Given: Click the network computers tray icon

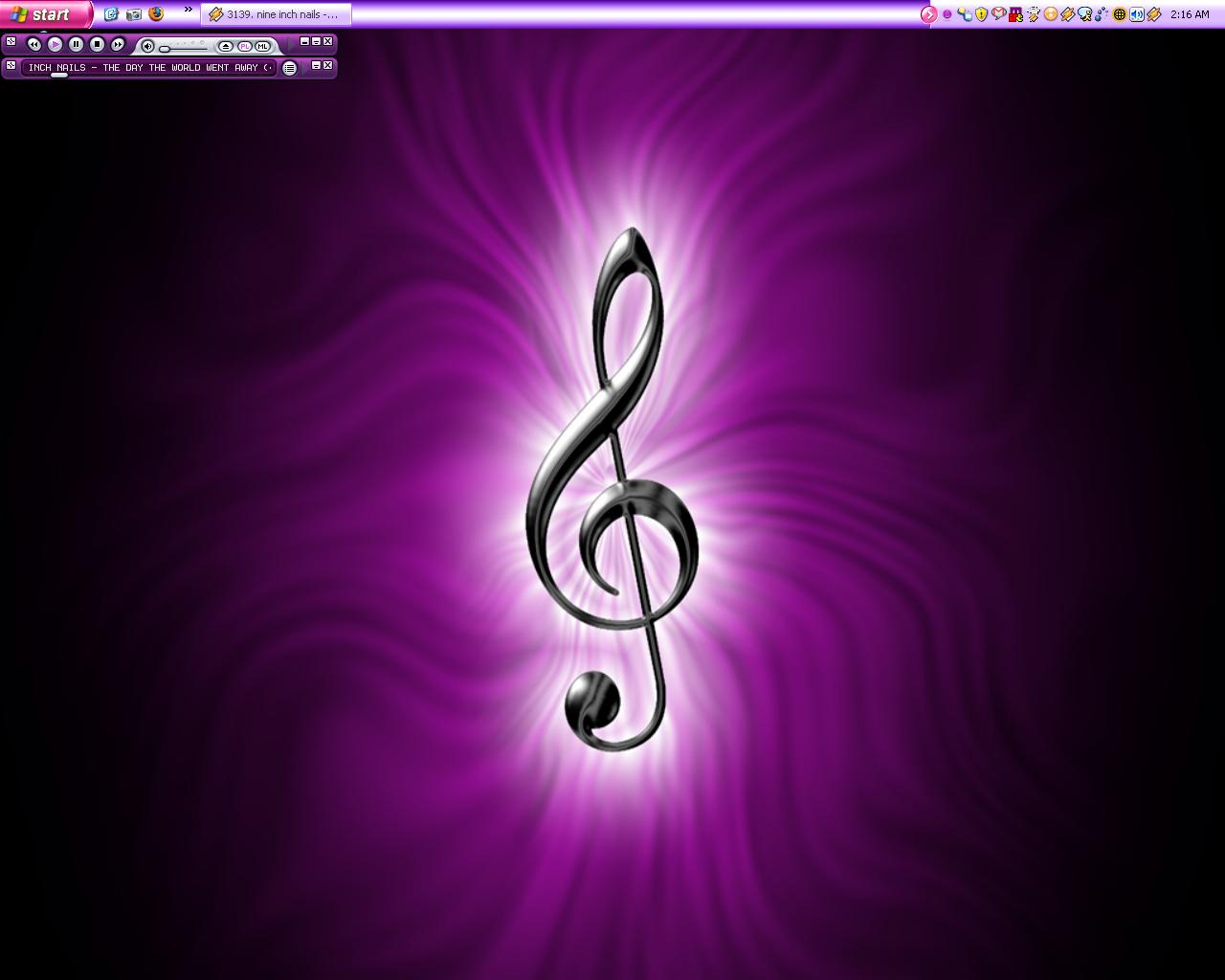Looking at the screenshot, I should click(965, 14).
